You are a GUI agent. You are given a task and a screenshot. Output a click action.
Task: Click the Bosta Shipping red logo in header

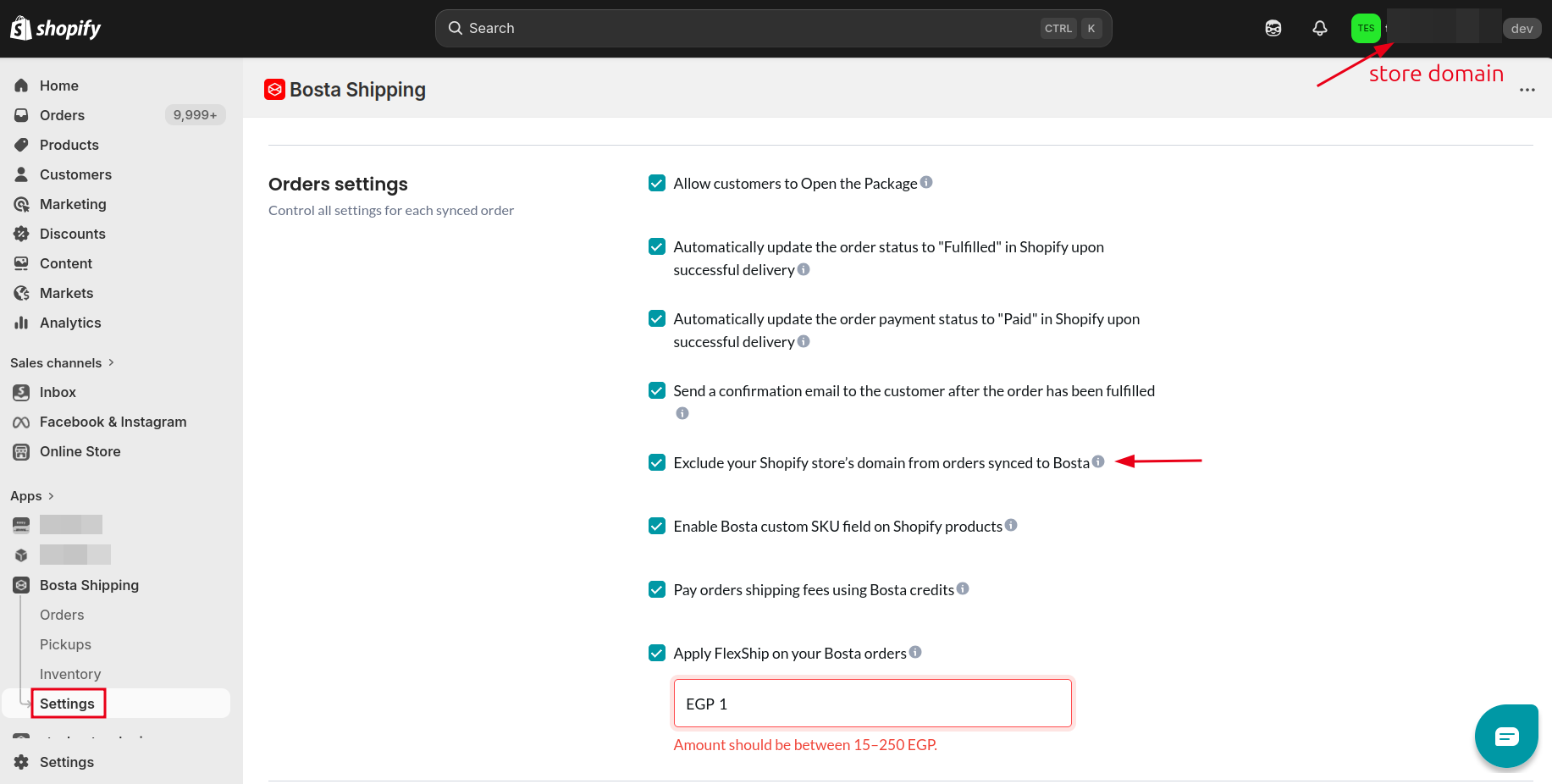(274, 89)
